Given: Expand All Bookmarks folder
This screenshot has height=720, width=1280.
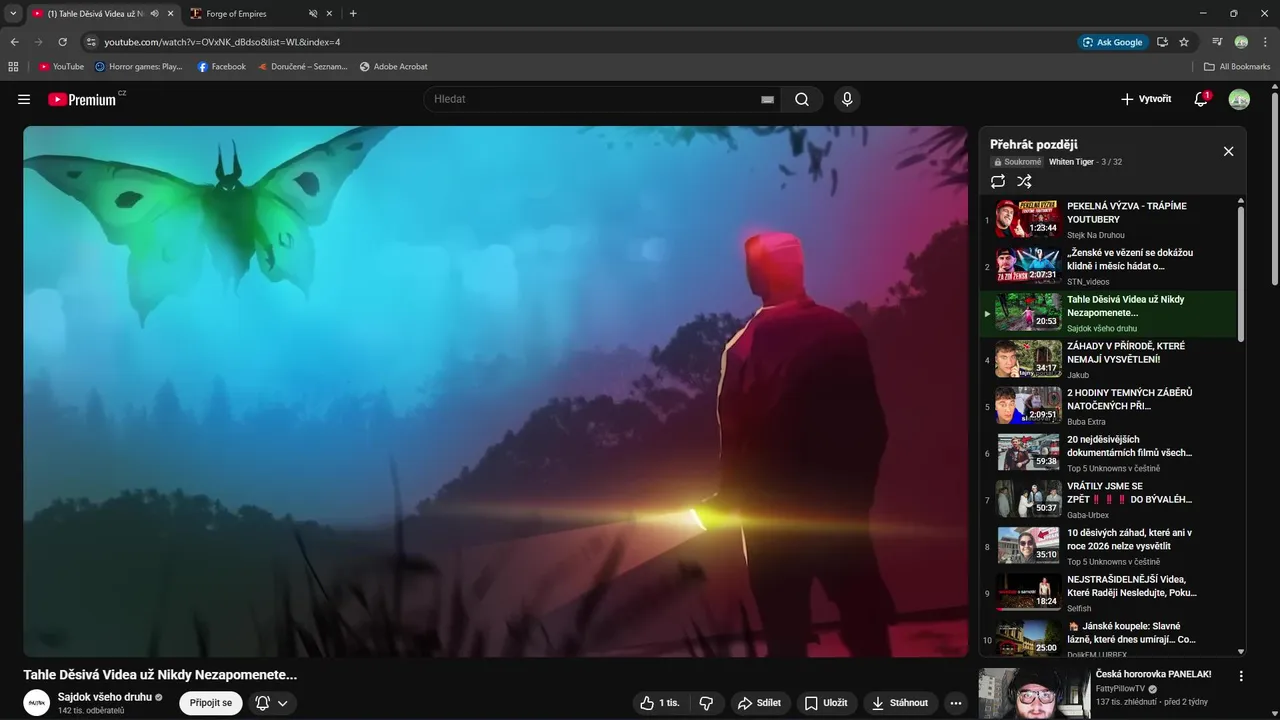Looking at the screenshot, I should 1236,67.
